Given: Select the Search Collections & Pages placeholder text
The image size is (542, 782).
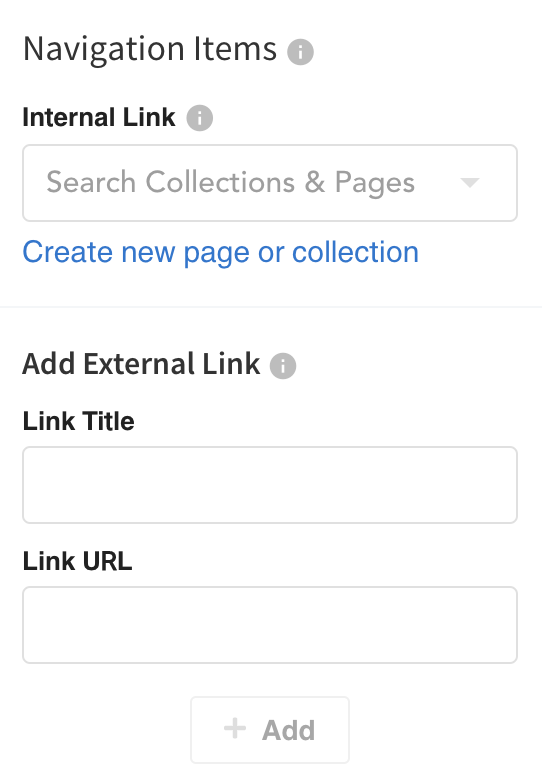Looking at the screenshot, I should pyautogui.click(x=230, y=182).
